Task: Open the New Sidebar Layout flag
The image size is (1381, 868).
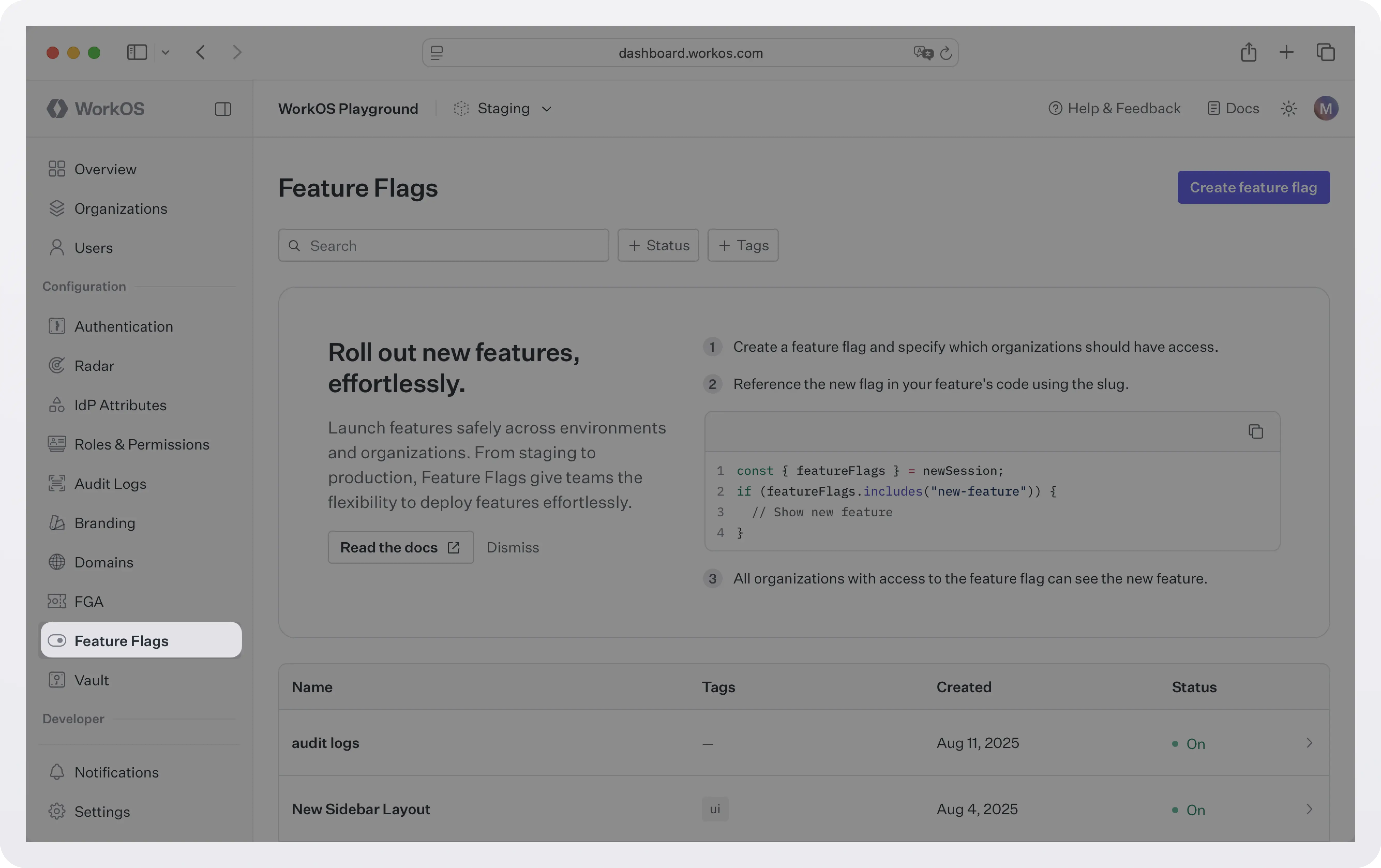Action: point(361,809)
